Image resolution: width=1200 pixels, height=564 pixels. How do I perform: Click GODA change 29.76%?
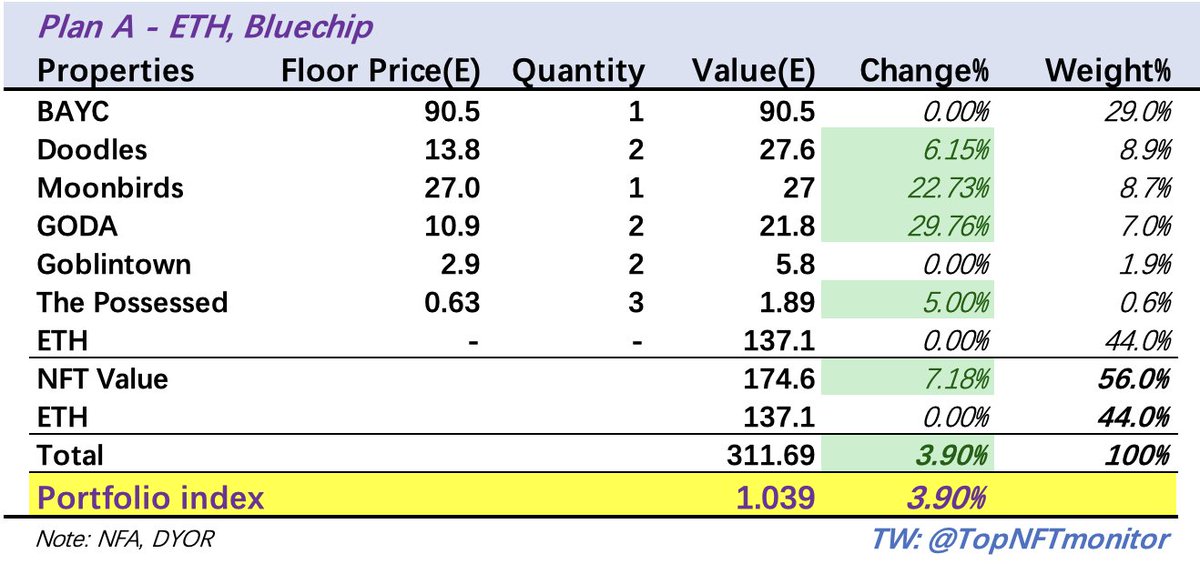tap(947, 226)
